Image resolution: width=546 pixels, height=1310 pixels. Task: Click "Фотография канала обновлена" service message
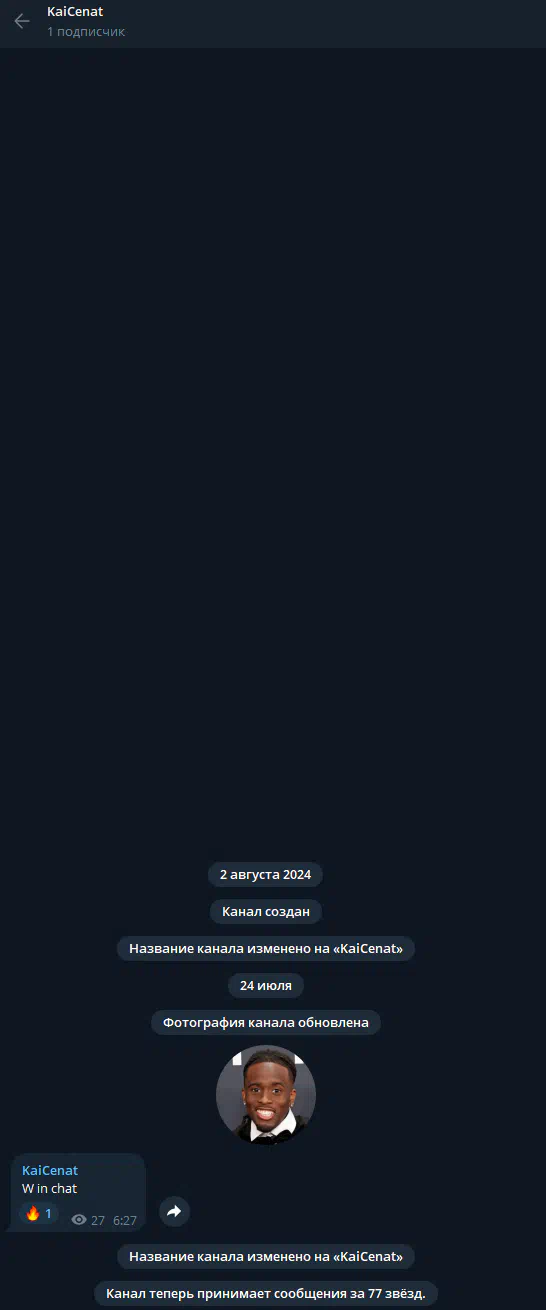[266, 1023]
